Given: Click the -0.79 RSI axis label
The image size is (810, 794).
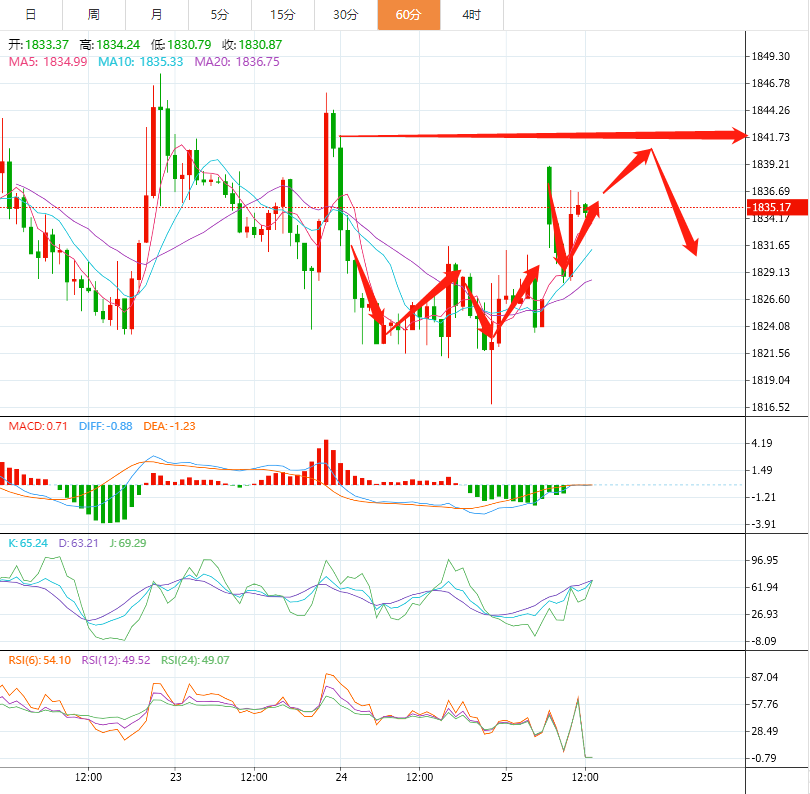Looking at the screenshot, I should click(x=764, y=758).
